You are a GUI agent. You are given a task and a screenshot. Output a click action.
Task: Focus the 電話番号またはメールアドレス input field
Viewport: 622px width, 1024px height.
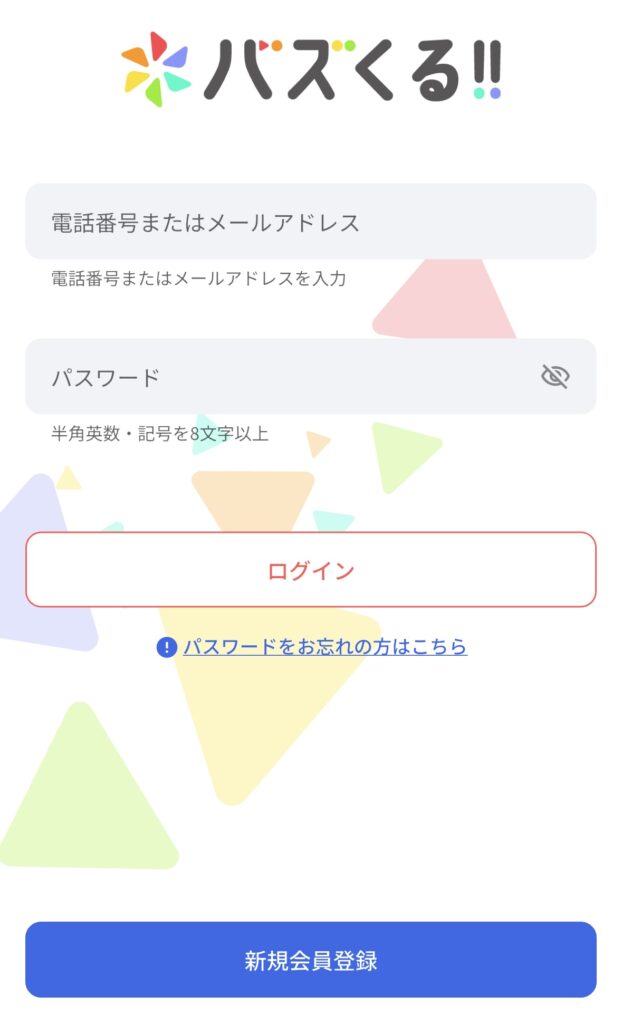coord(310,222)
